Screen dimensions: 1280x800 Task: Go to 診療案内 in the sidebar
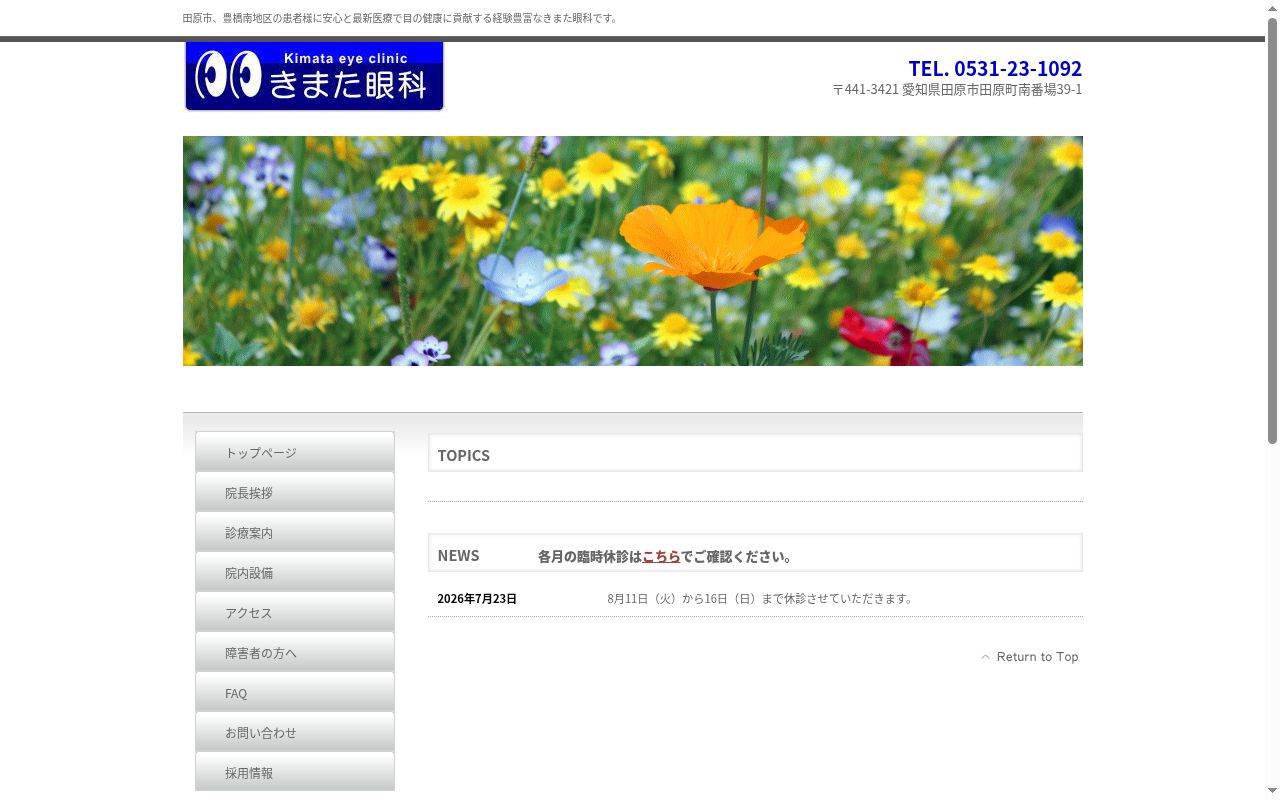(x=295, y=532)
